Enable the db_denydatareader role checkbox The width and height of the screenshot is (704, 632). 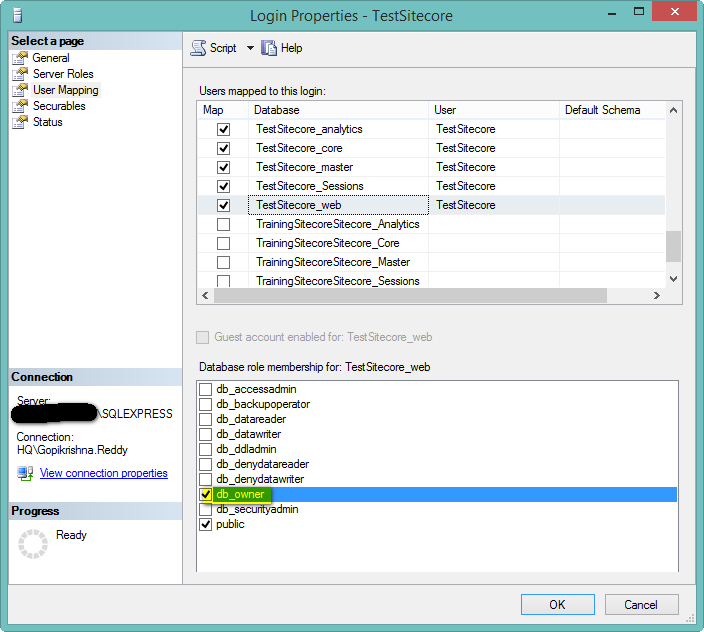[205, 464]
